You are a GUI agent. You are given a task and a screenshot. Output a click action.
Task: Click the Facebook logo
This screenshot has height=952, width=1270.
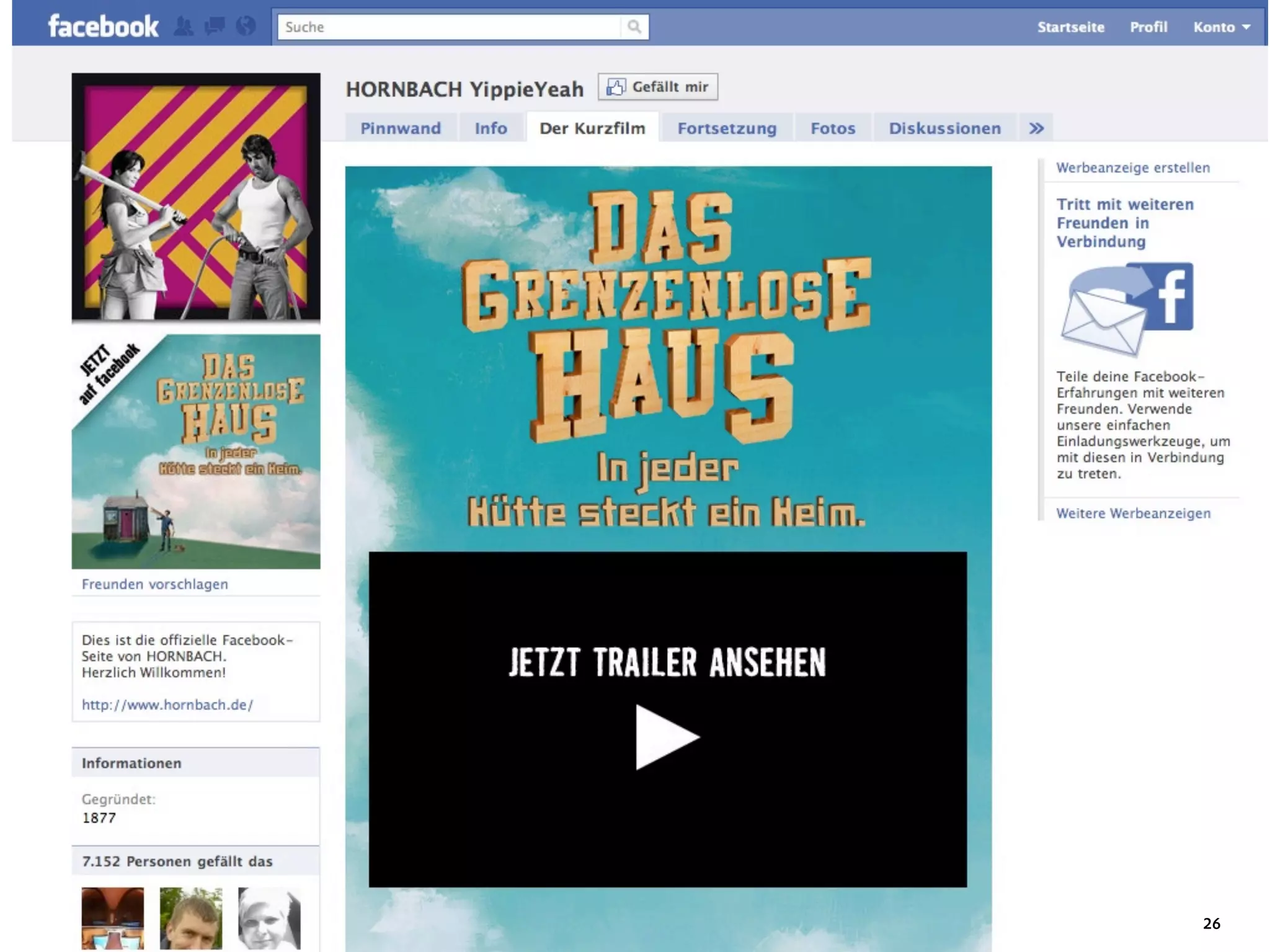104,27
